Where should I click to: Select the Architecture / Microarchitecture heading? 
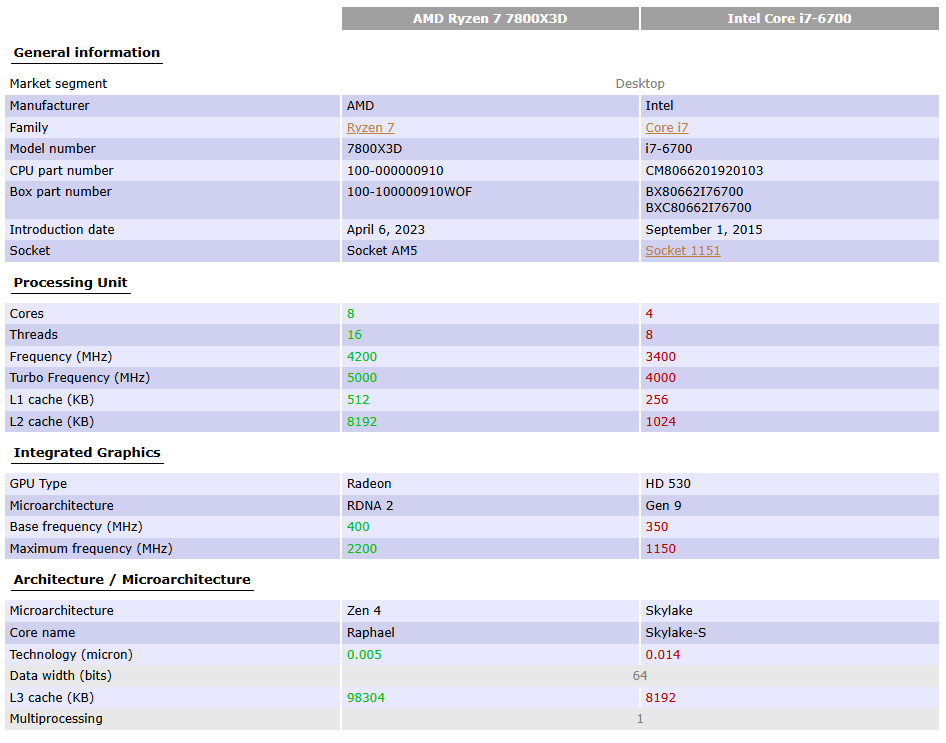click(x=132, y=580)
